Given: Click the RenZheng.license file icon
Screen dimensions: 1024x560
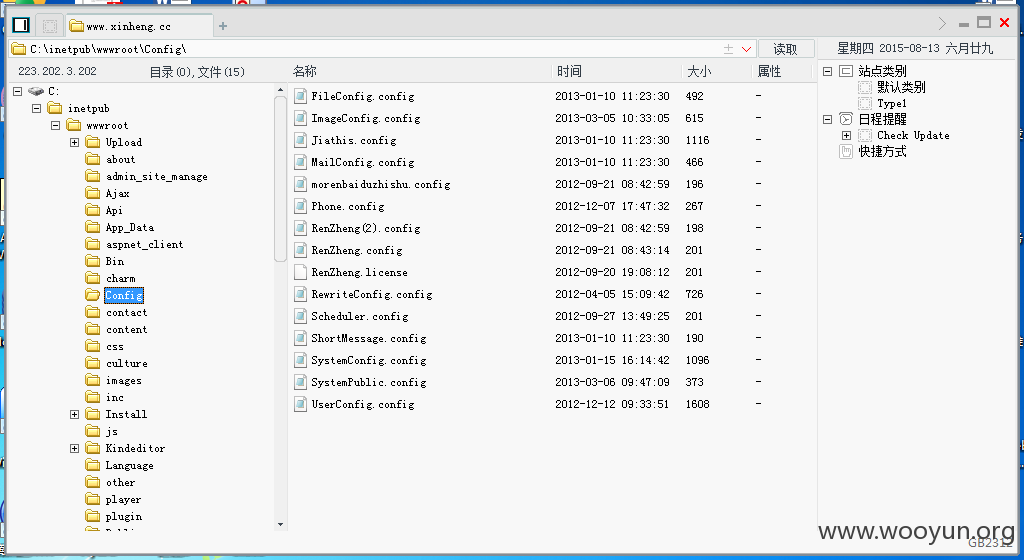Looking at the screenshot, I should click(300, 272).
